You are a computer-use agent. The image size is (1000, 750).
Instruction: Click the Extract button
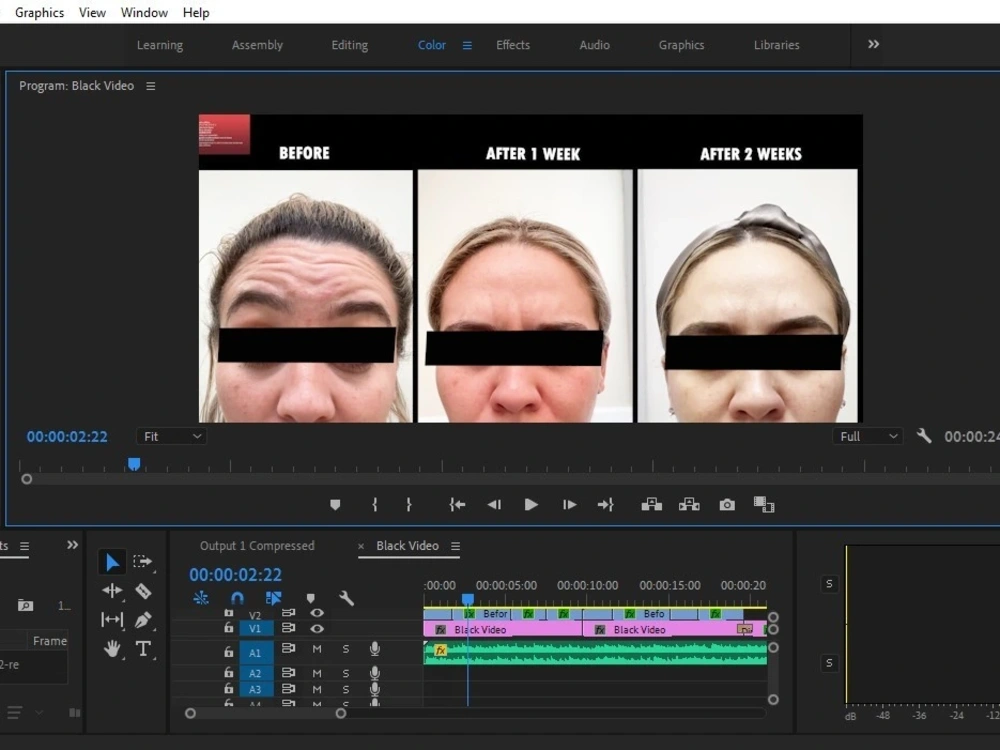(689, 505)
